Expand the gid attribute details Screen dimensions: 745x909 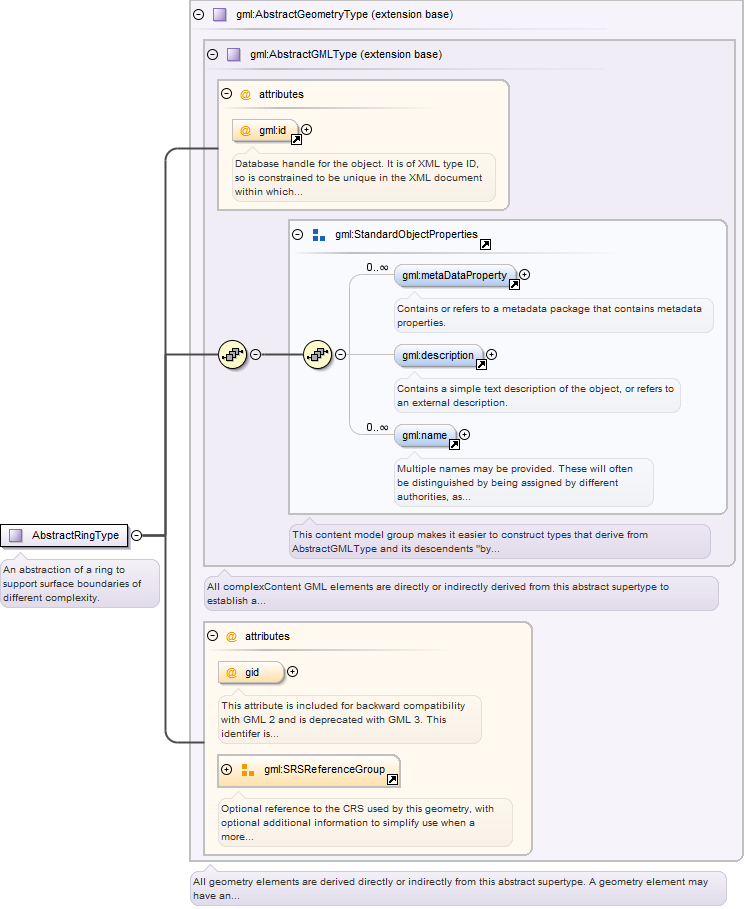(x=293, y=671)
